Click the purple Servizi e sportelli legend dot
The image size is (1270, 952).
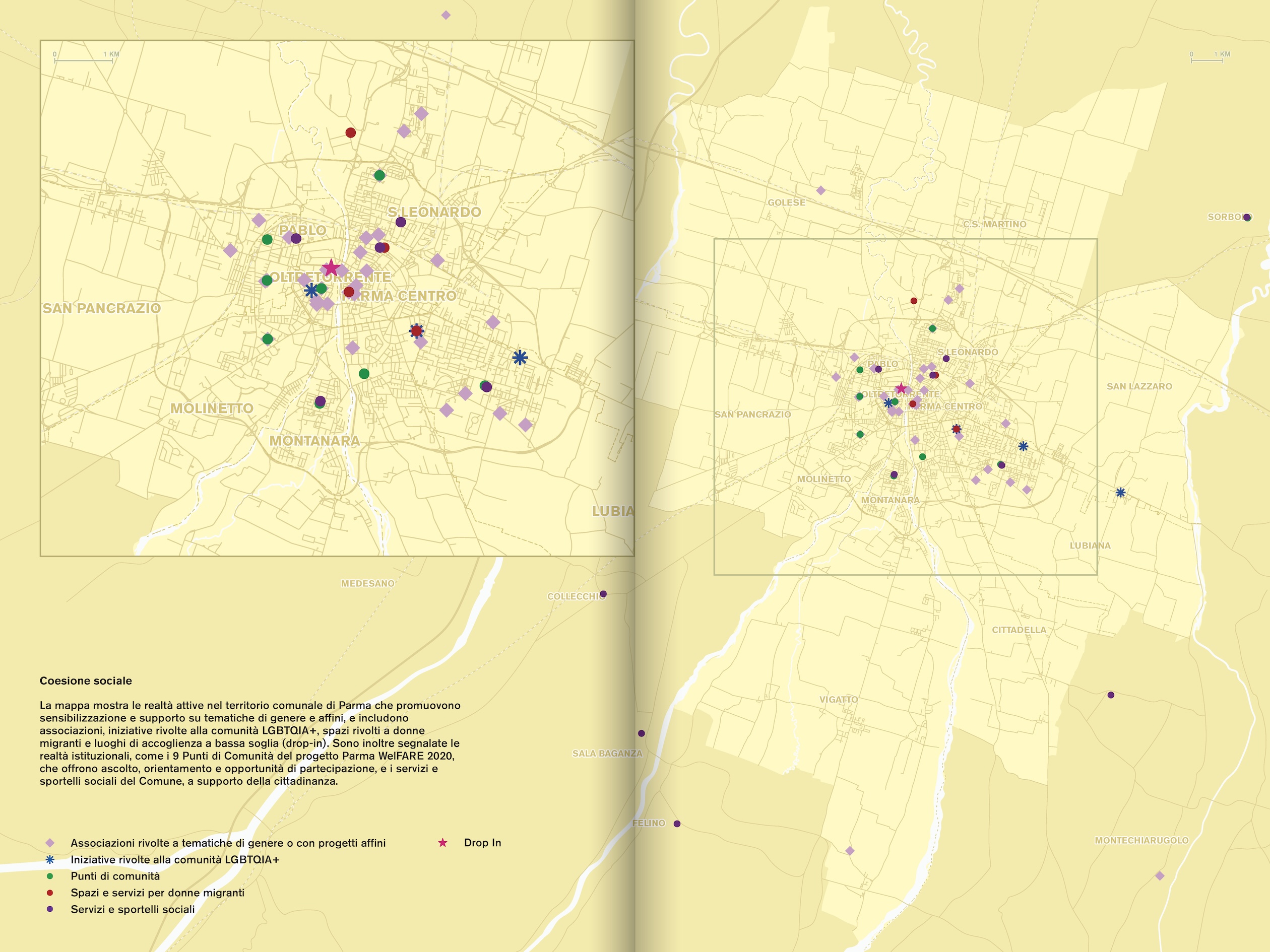point(50,909)
